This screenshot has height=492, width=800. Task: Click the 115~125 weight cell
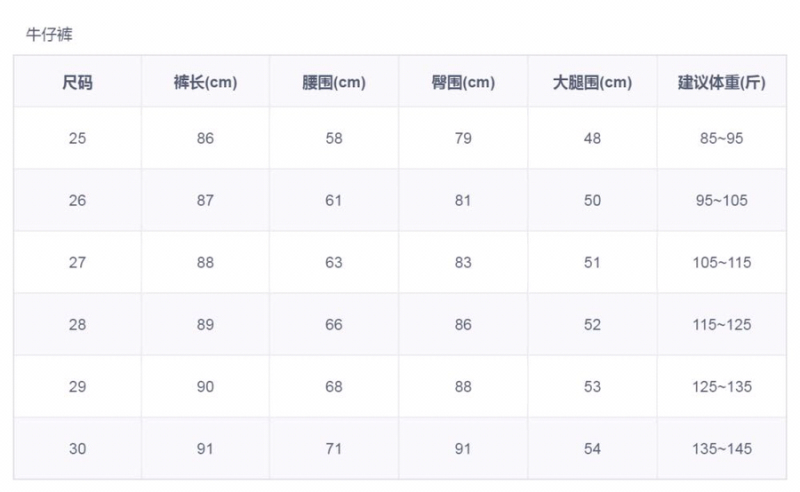point(721,325)
